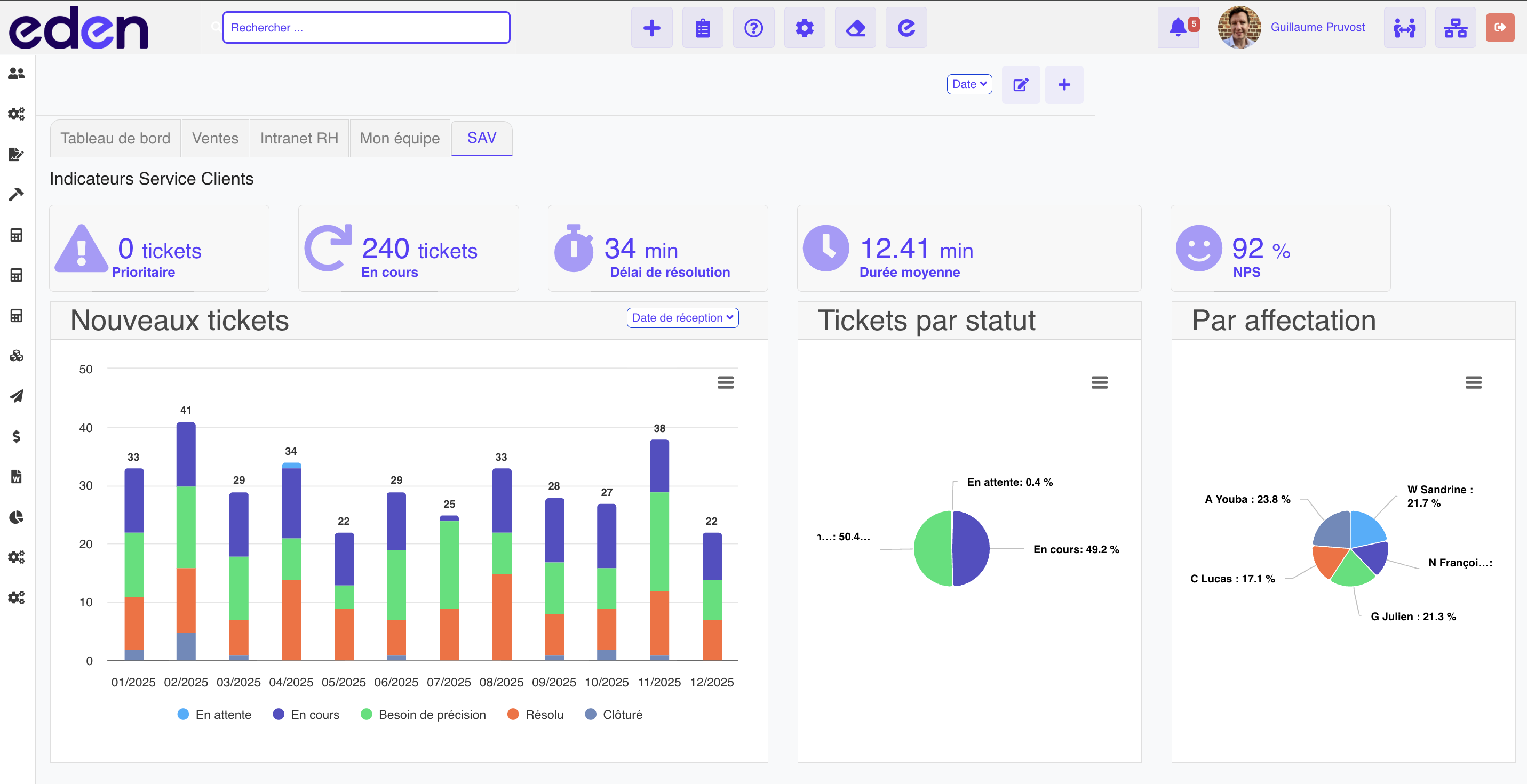Viewport: 1527px width, 784px height.
Task: Click the eraser icon in top toolbar
Action: pyautogui.click(x=855, y=28)
